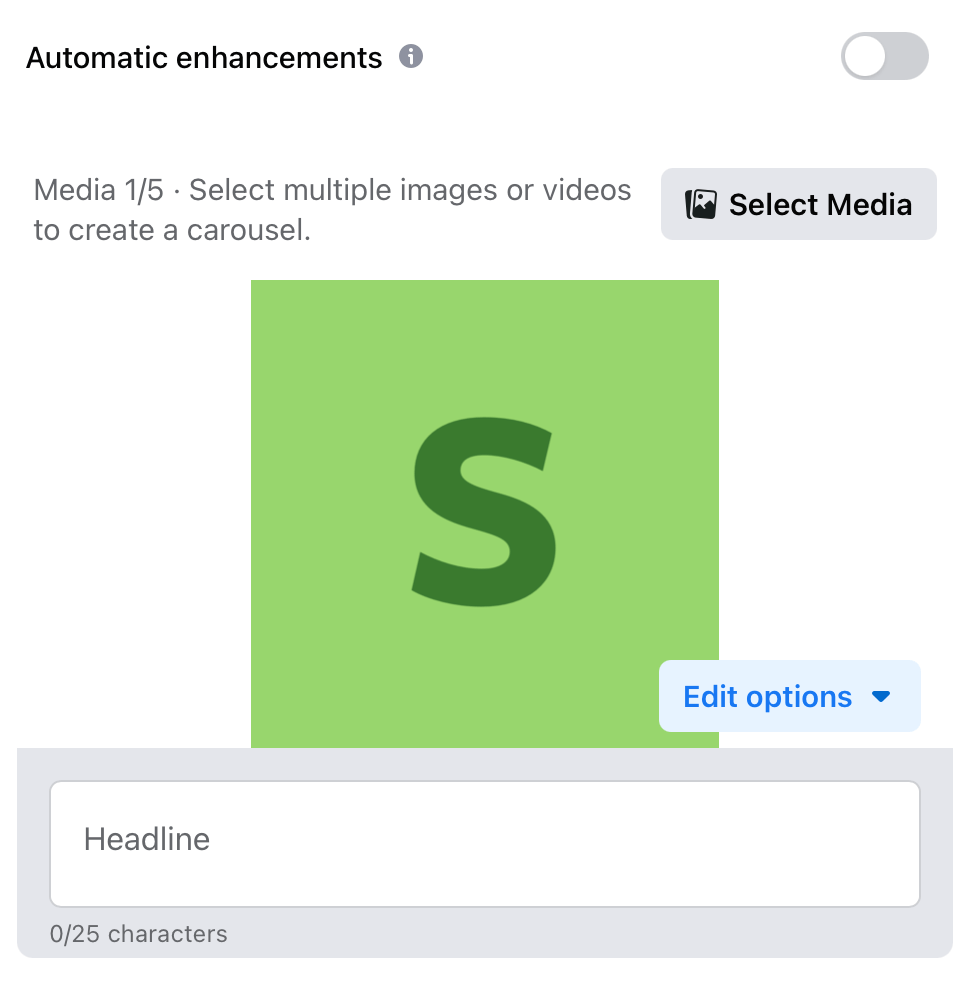Click the Media 1/5 carousel instruction text

[332, 210]
